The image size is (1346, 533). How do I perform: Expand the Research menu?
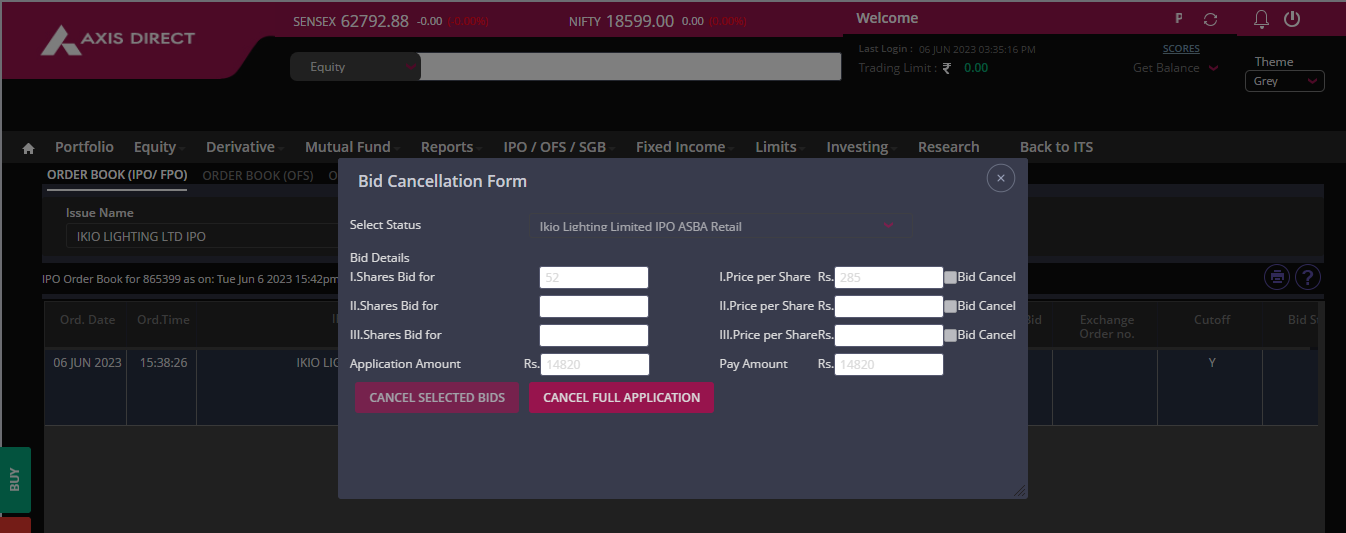[x=948, y=147]
